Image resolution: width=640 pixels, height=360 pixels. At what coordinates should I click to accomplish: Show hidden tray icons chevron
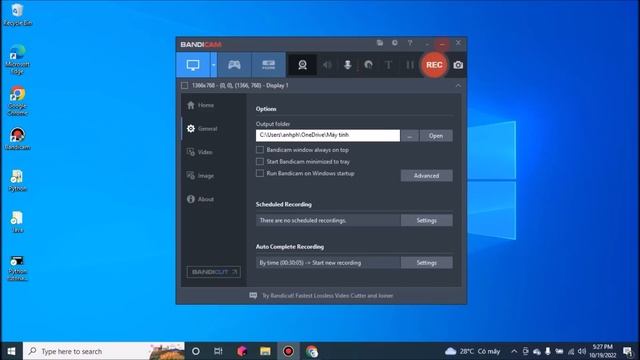tap(514, 351)
